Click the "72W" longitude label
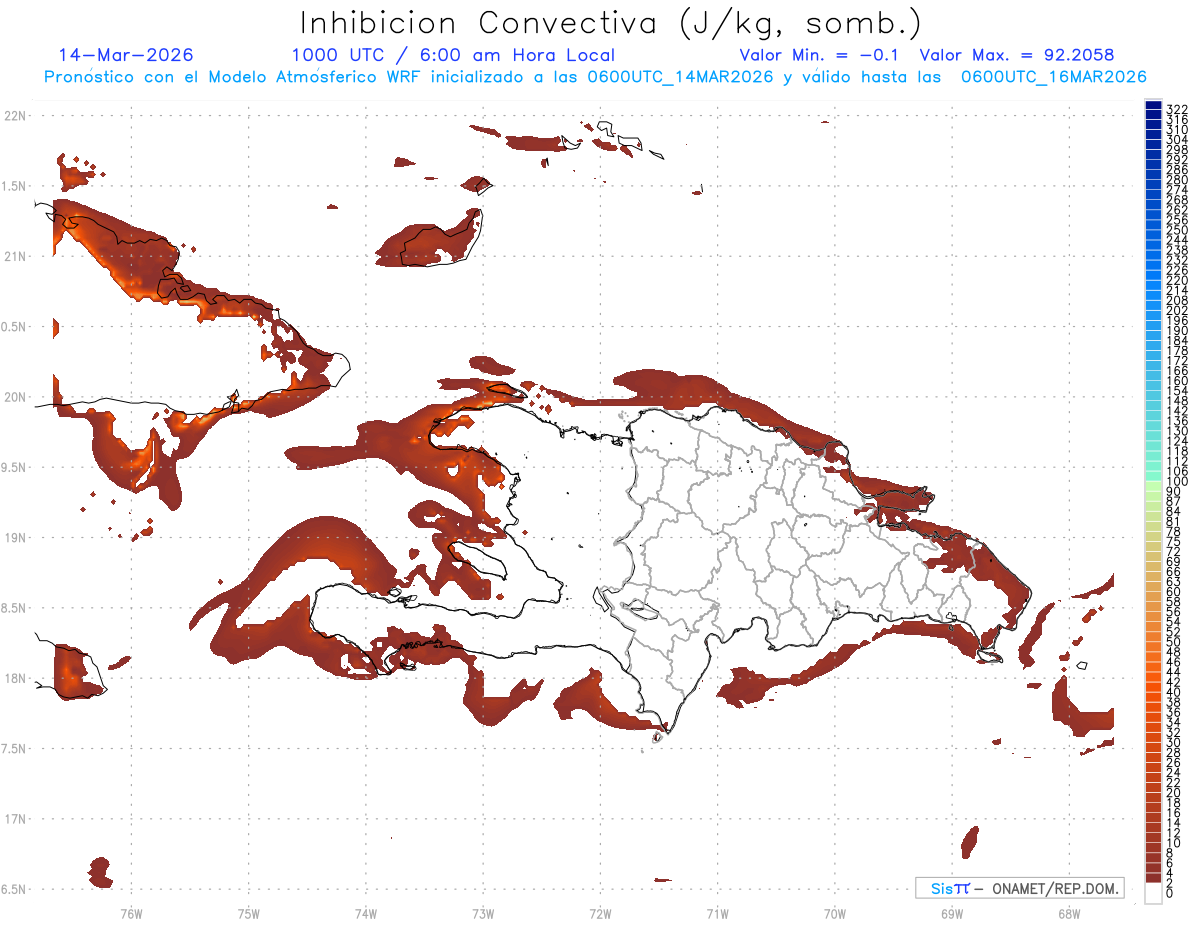 coord(600,913)
